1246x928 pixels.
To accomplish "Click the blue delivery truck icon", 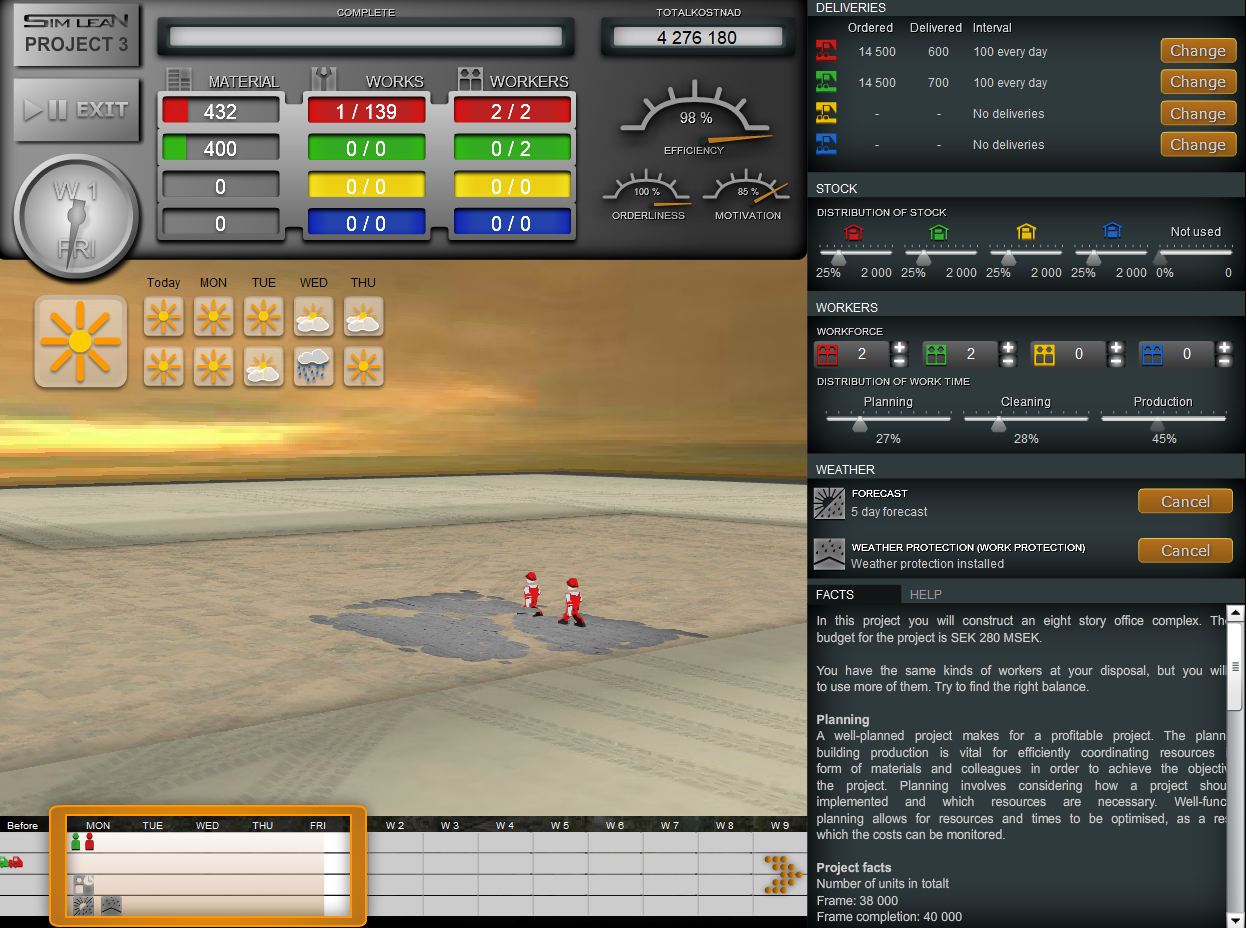I will coord(826,144).
